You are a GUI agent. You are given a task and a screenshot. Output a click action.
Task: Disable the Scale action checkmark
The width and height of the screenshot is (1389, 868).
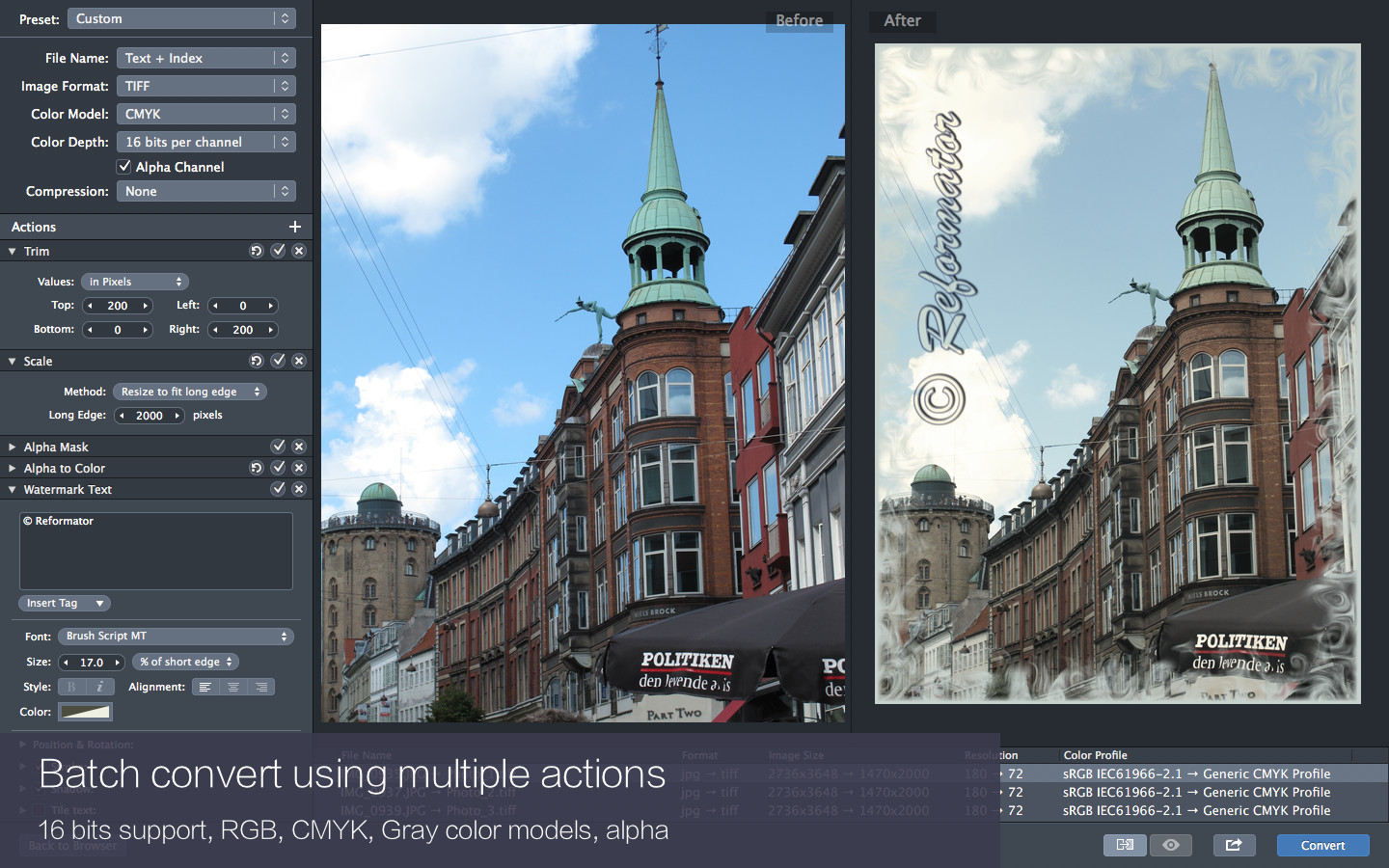point(278,361)
